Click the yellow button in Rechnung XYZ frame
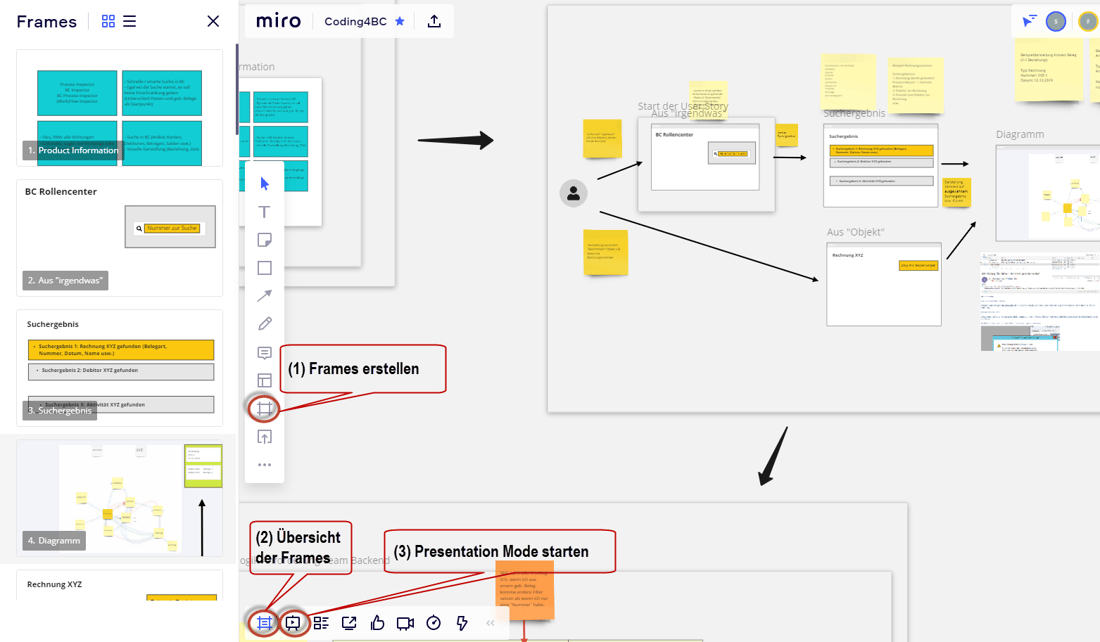 [x=918, y=265]
